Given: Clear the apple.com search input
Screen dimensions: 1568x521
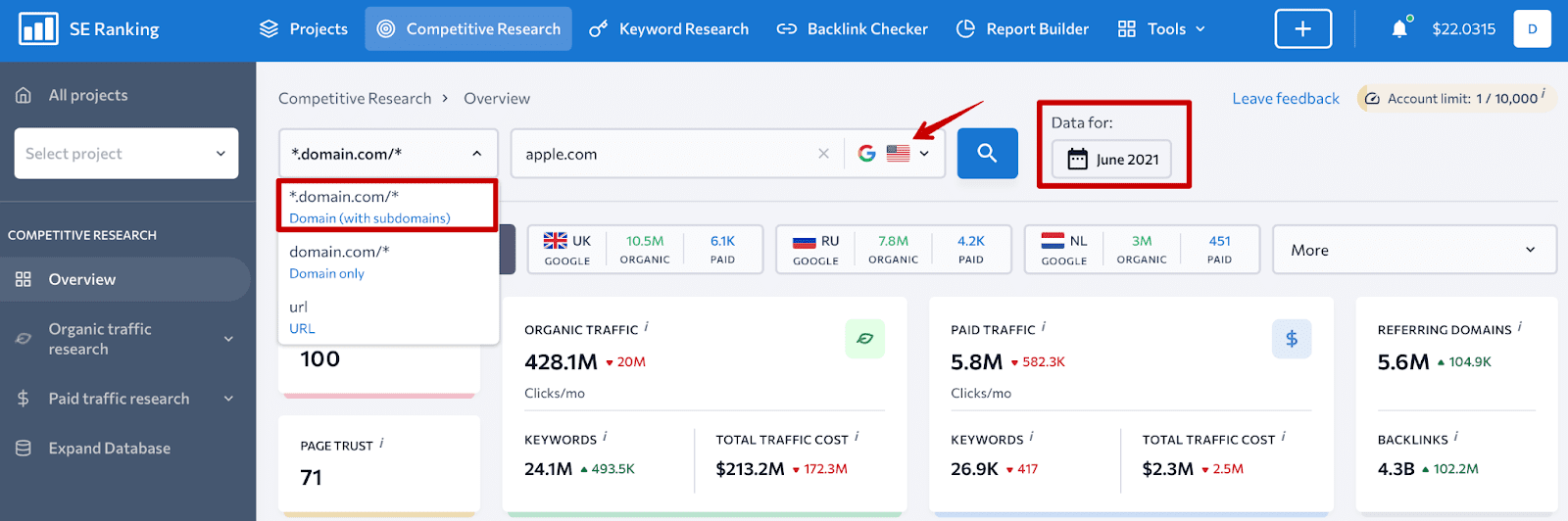Looking at the screenshot, I should tap(823, 154).
